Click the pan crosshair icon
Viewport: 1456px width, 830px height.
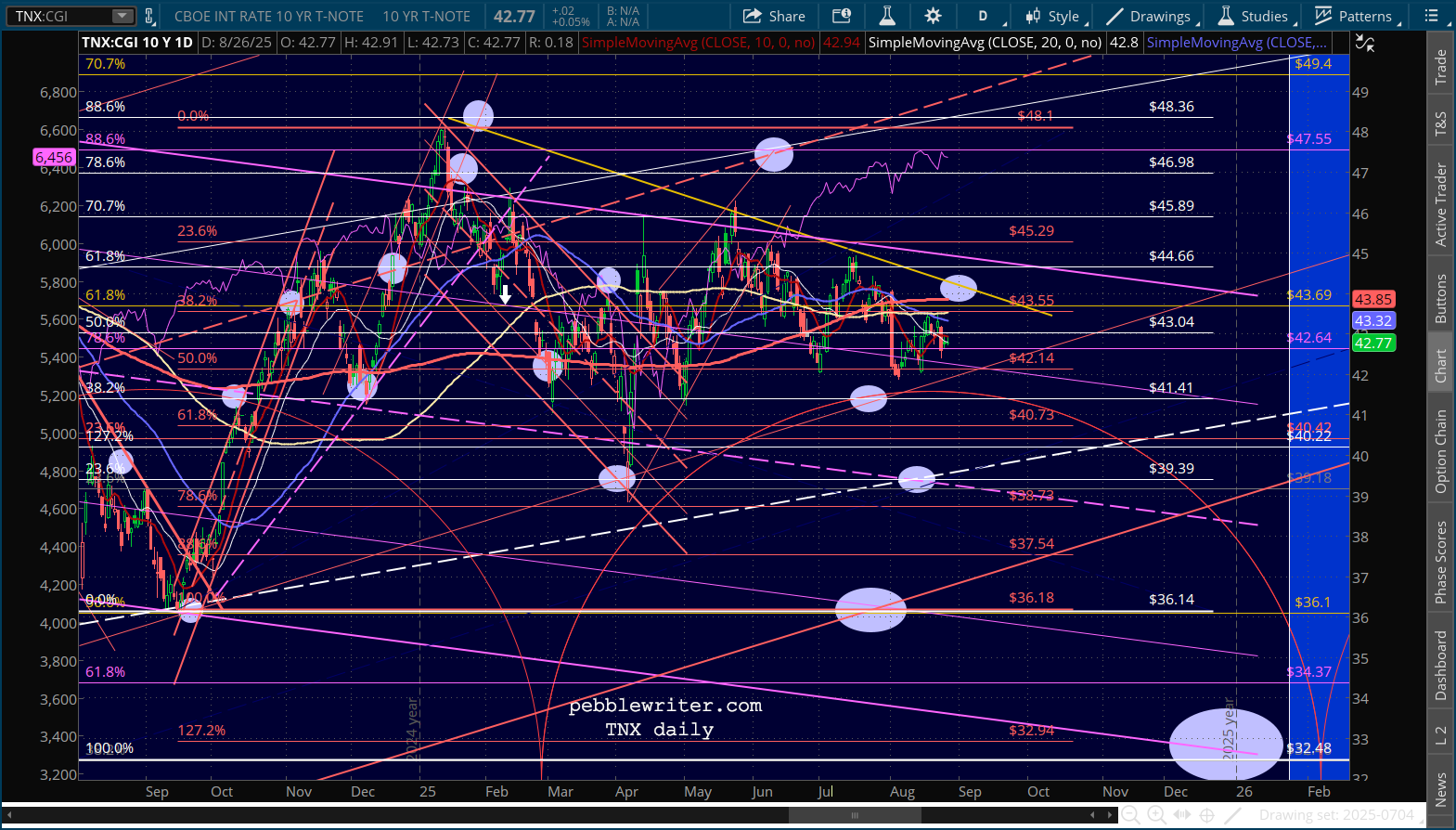point(1207,815)
